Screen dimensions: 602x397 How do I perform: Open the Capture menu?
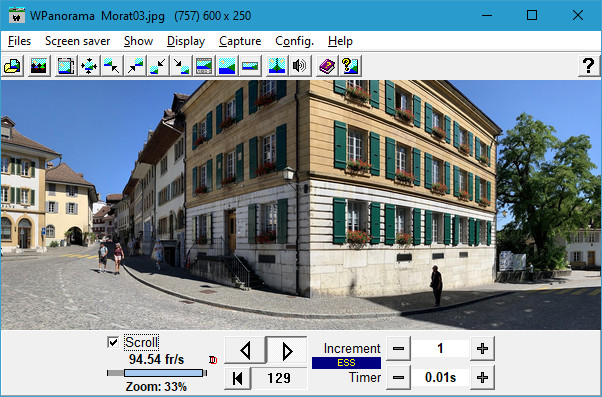240,41
